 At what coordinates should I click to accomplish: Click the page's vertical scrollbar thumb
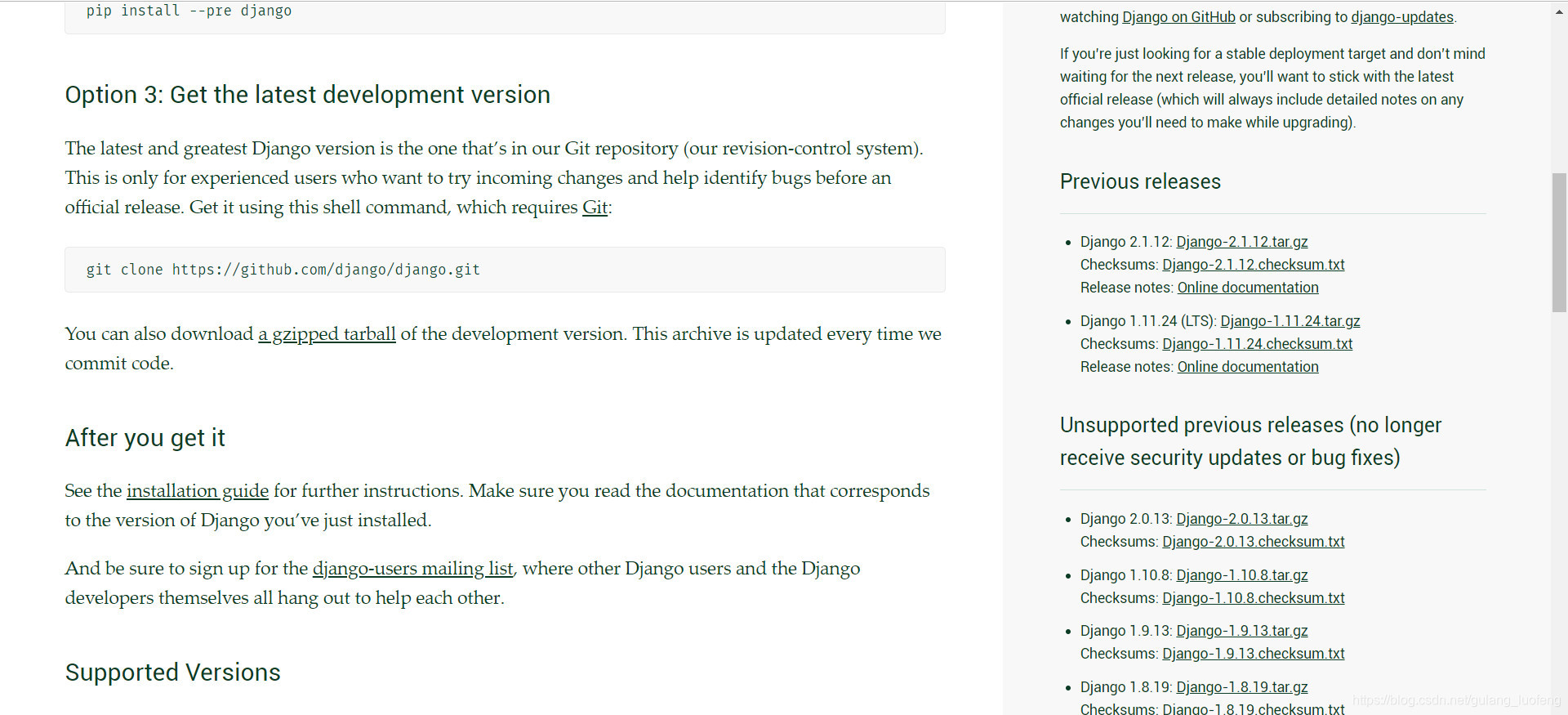(x=1559, y=243)
